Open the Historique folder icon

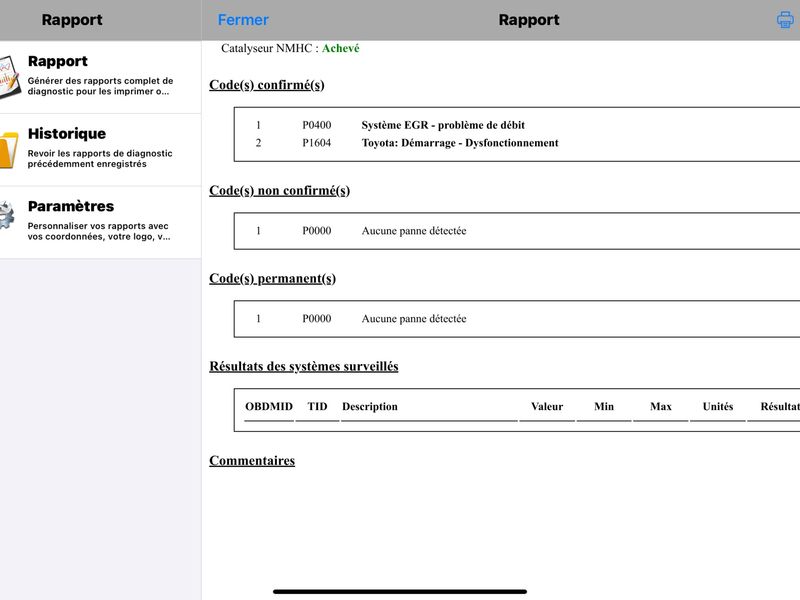pyautogui.click(x=9, y=149)
